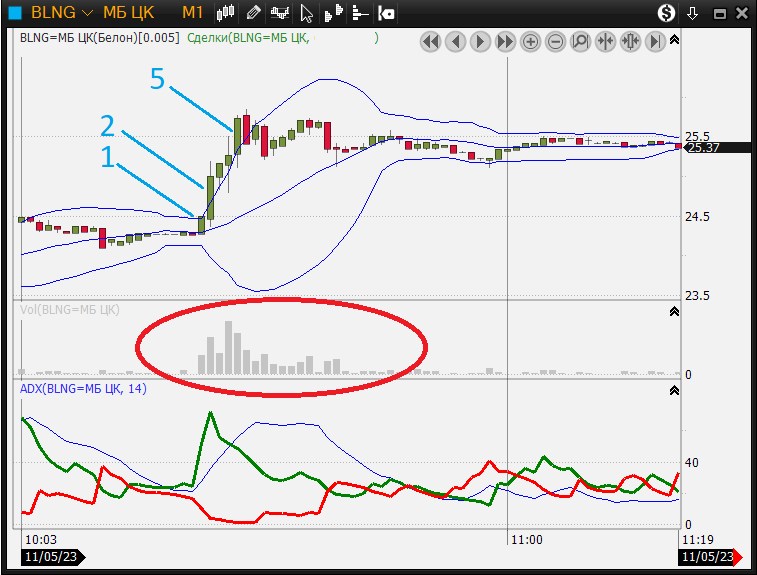757x575 pixels.
Task: Select the cursor pointer tool
Action: (x=306, y=13)
